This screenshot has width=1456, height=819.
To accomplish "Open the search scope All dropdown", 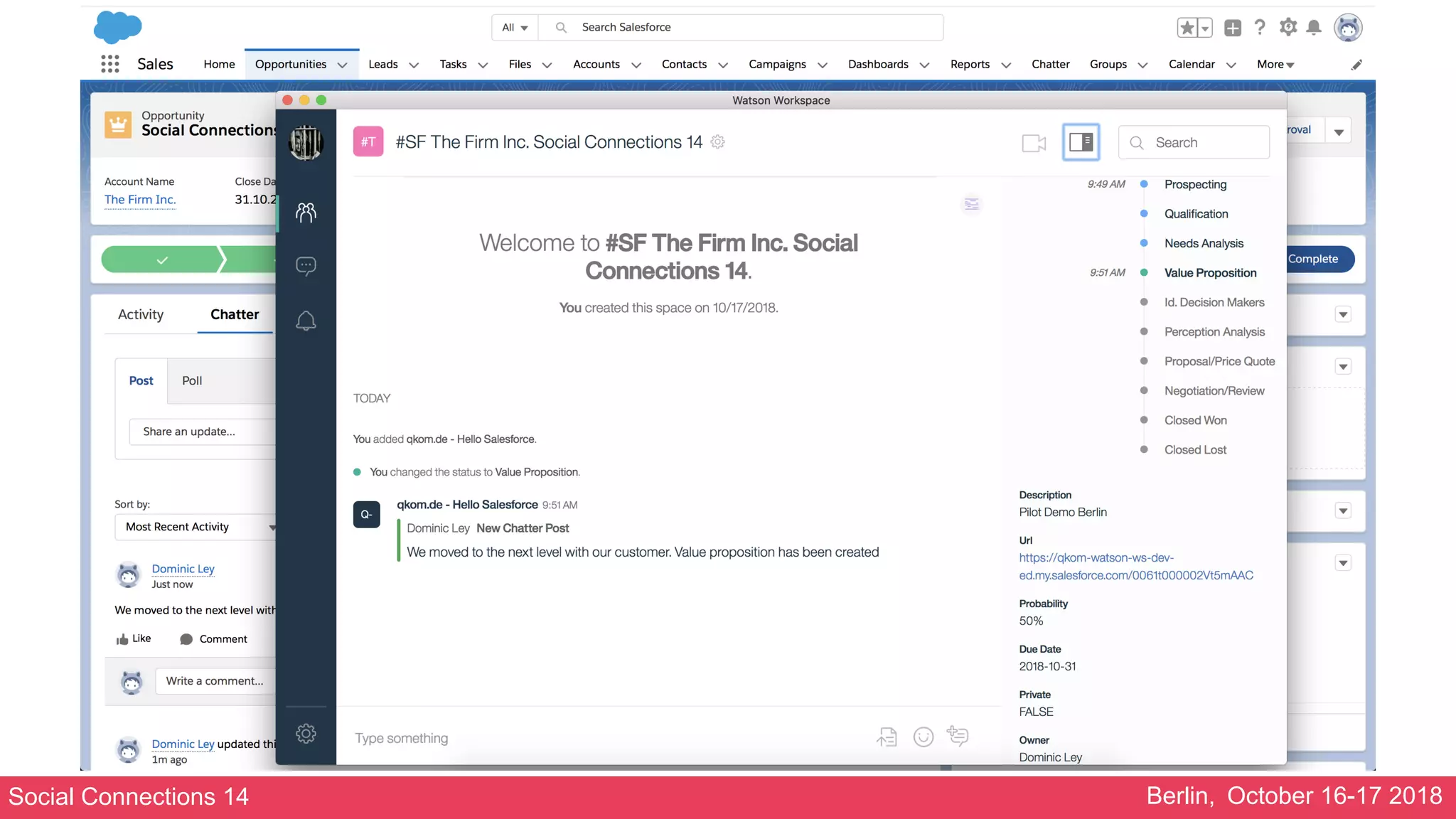I will [515, 27].
